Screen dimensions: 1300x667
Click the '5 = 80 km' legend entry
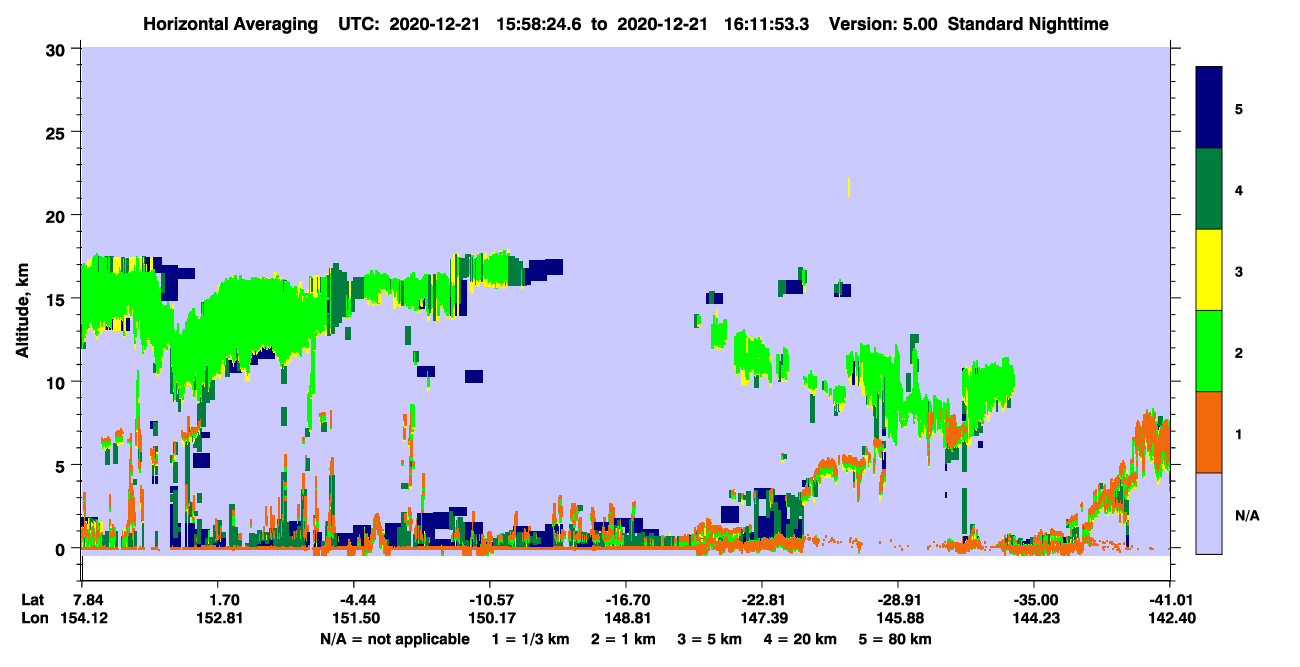tap(895, 639)
